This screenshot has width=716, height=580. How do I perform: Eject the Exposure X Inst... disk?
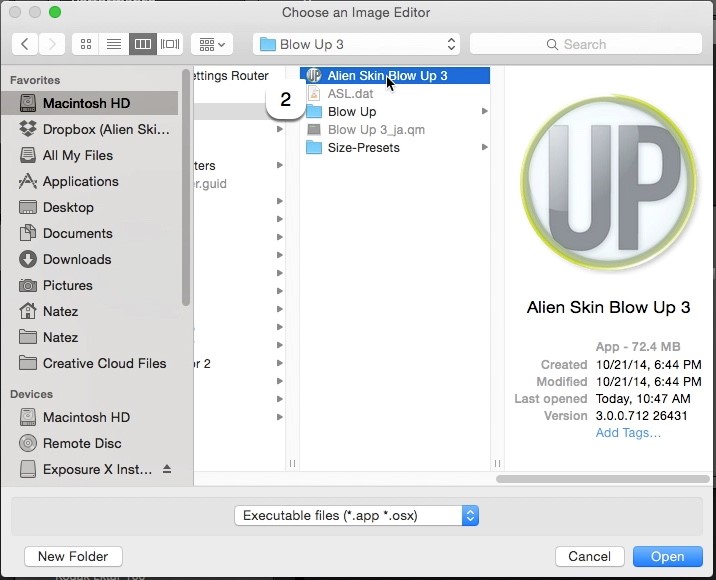click(x=167, y=469)
